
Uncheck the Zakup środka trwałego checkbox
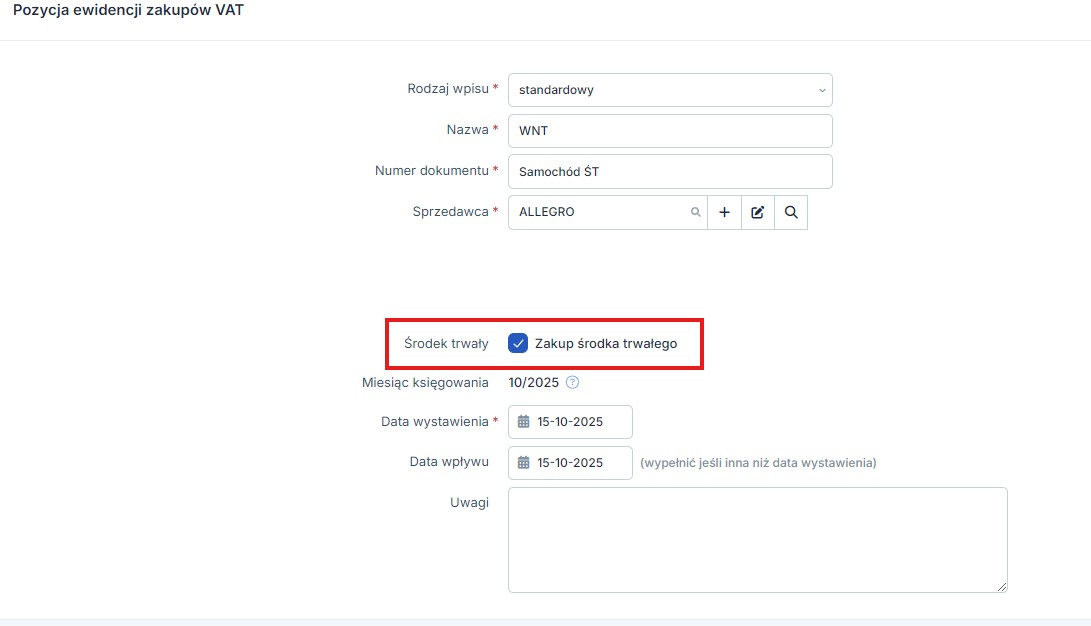(x=518, y=343)
